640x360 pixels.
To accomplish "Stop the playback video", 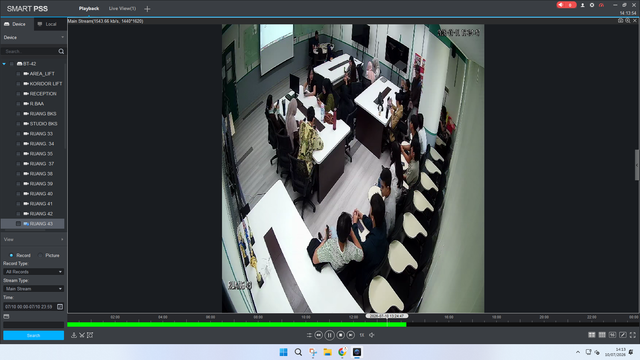I will tap(340, 335).
